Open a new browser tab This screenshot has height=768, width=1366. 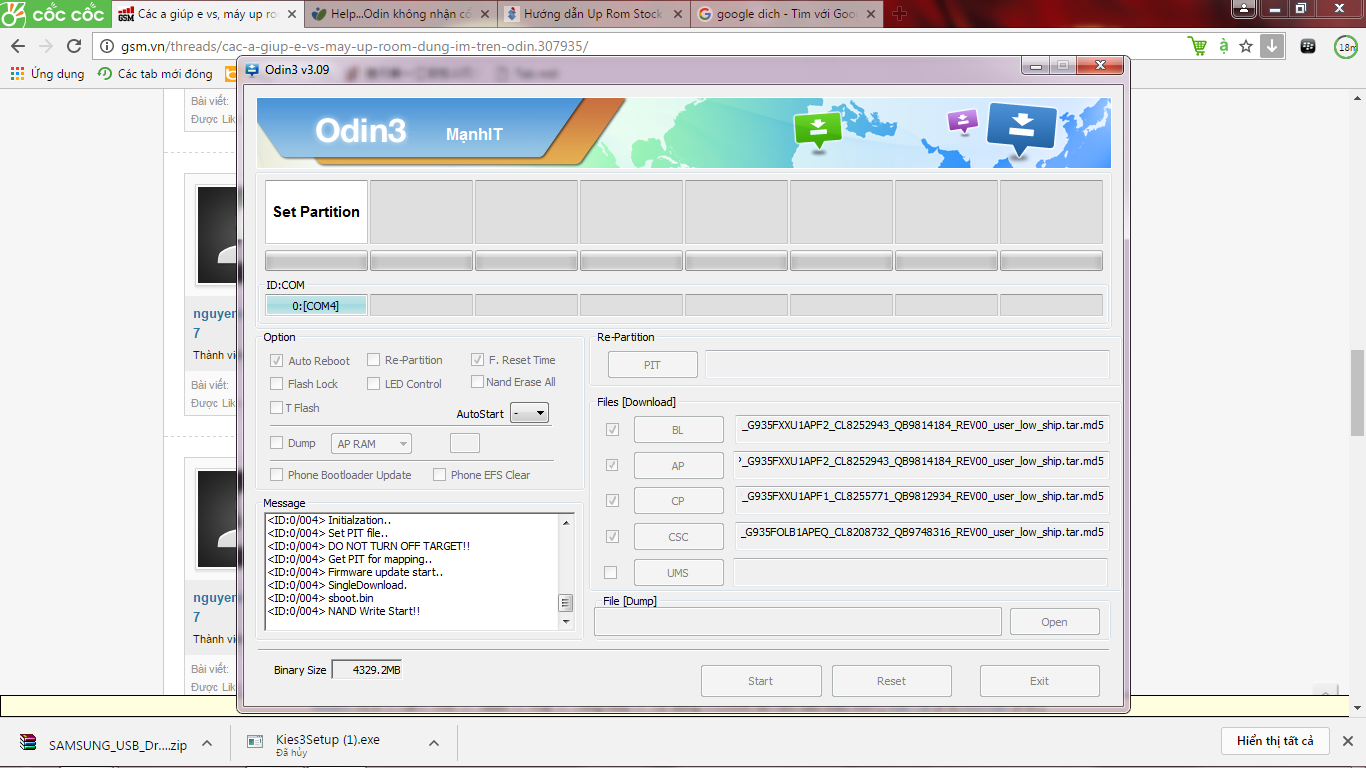899,14
